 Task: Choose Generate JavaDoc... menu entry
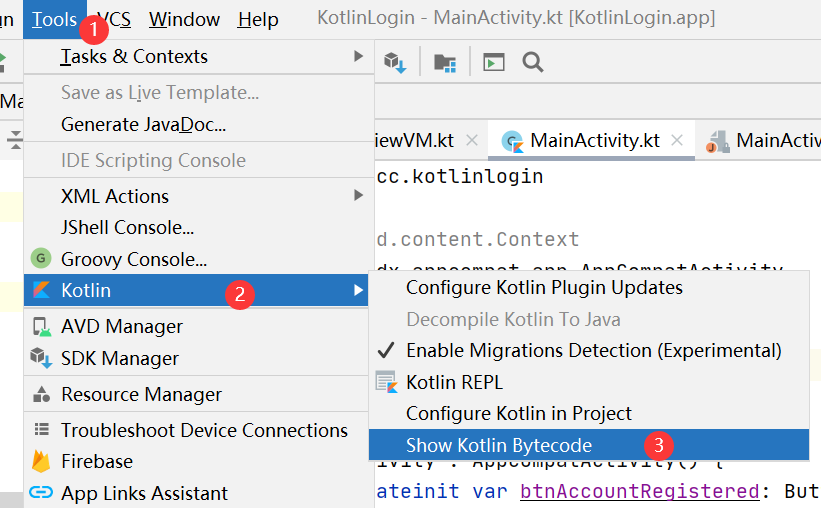point(199,125)
